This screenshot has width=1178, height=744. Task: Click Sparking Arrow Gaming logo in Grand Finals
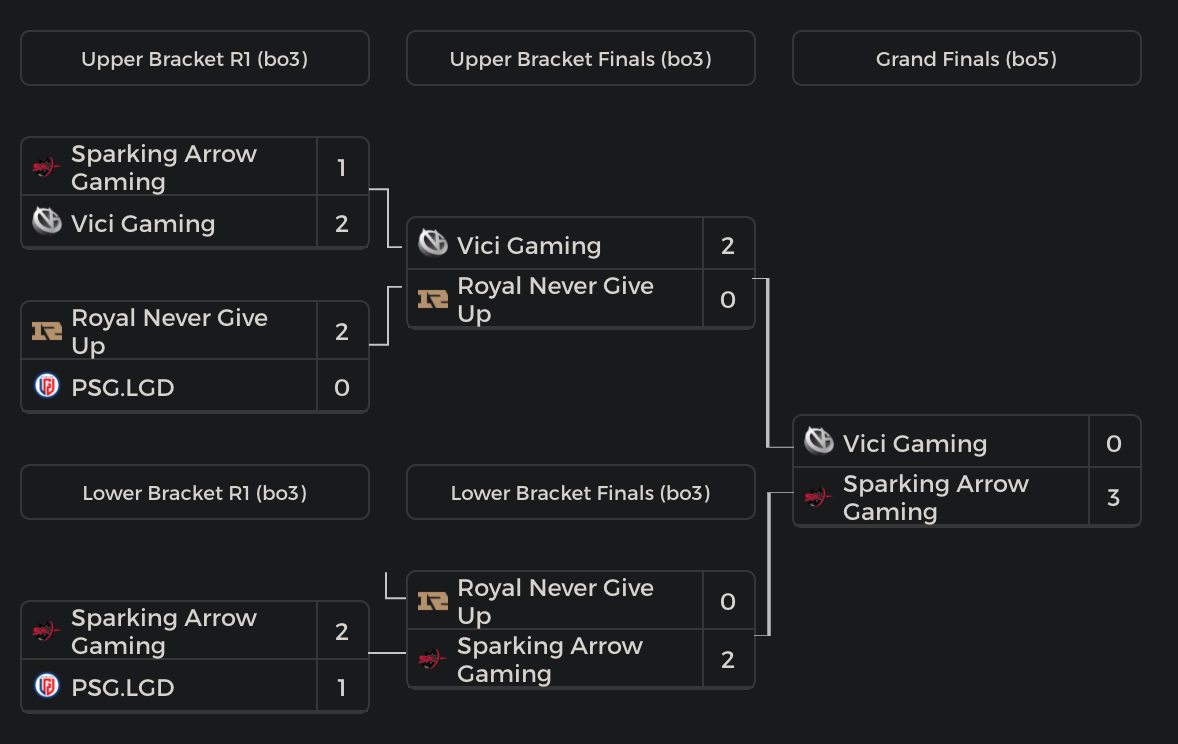click(x=818, y=497)
